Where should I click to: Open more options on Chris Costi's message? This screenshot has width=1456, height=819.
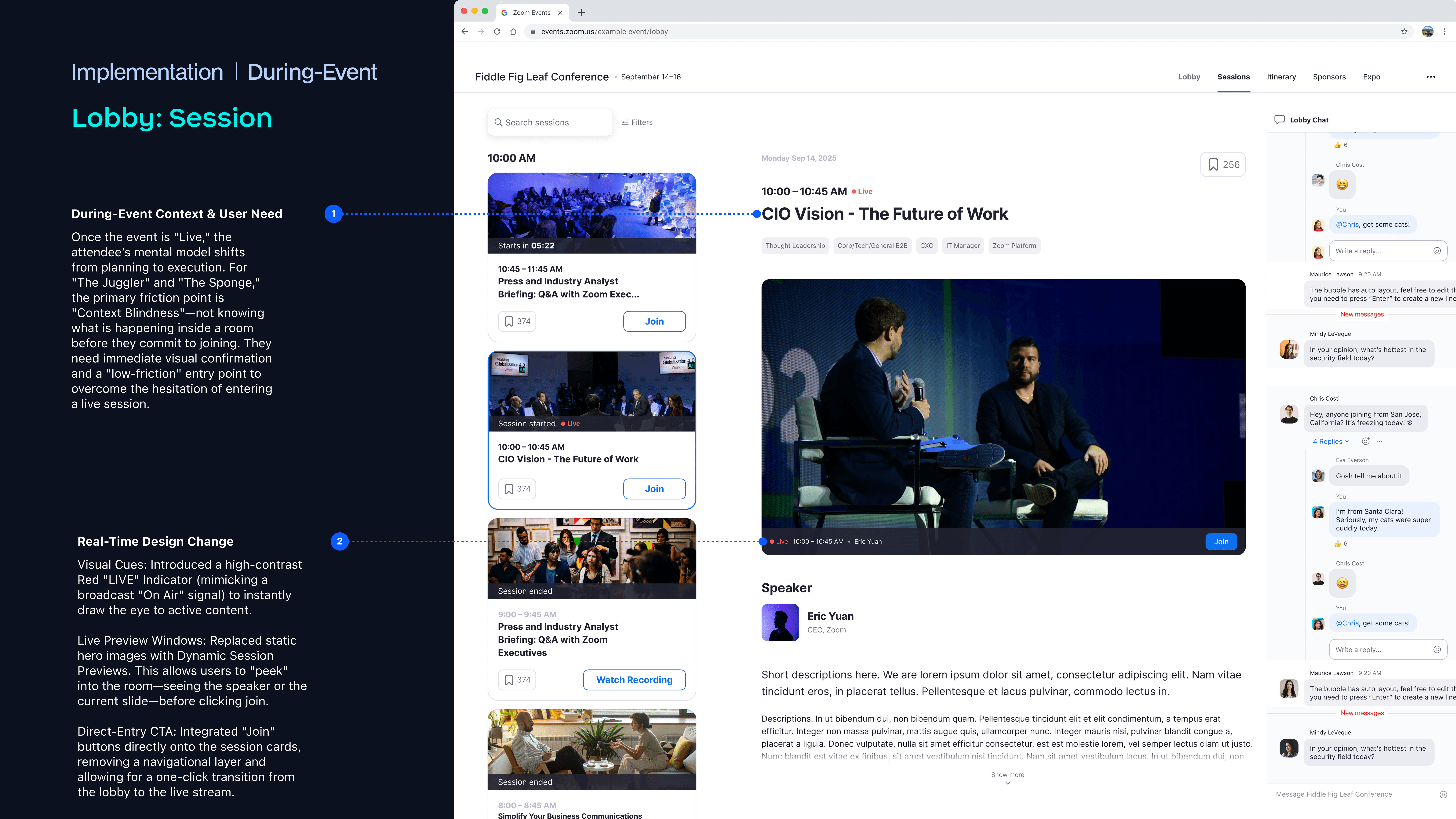(1379, 441)
